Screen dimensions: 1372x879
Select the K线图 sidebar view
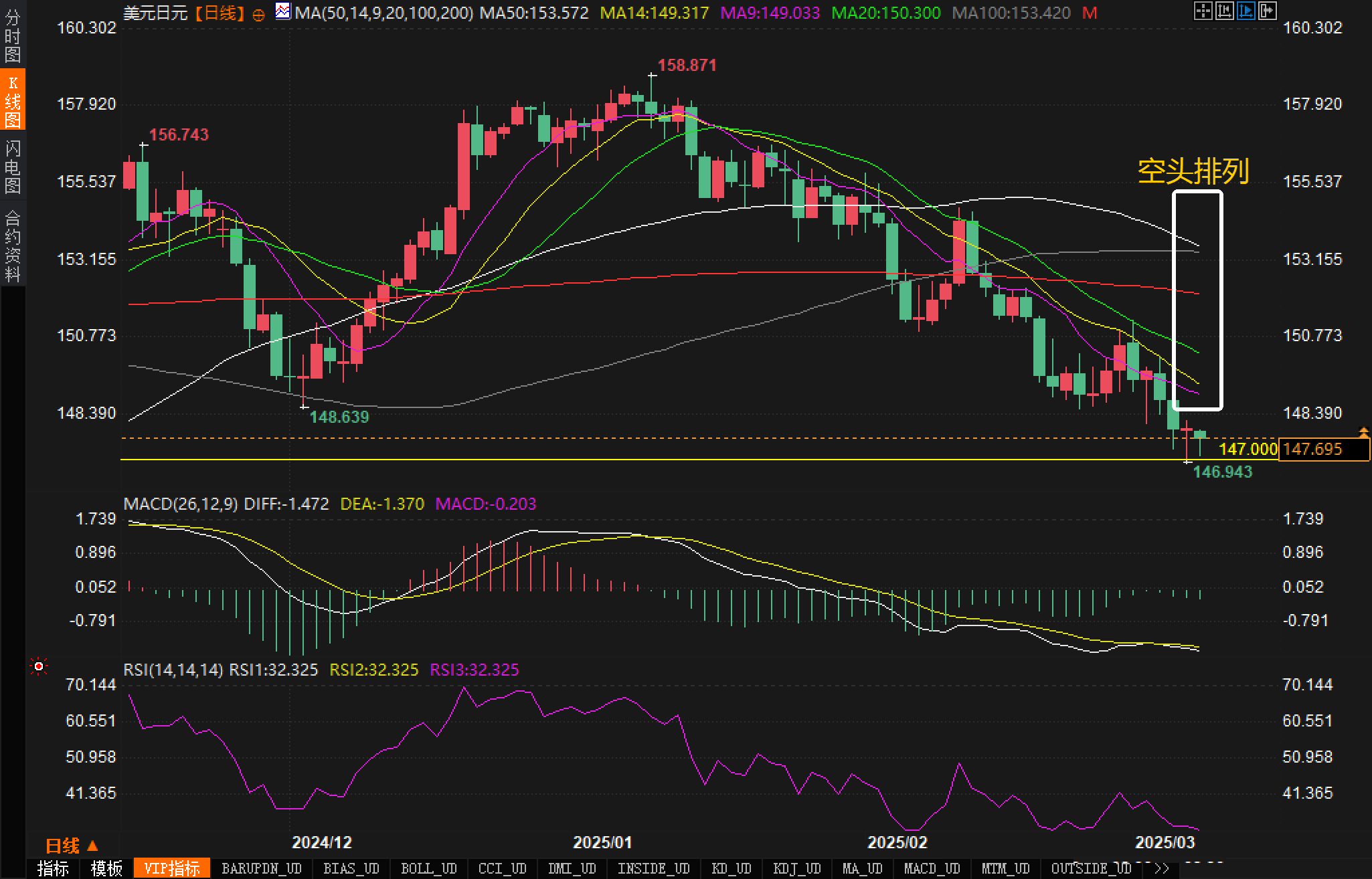click(x=13, y=100)
